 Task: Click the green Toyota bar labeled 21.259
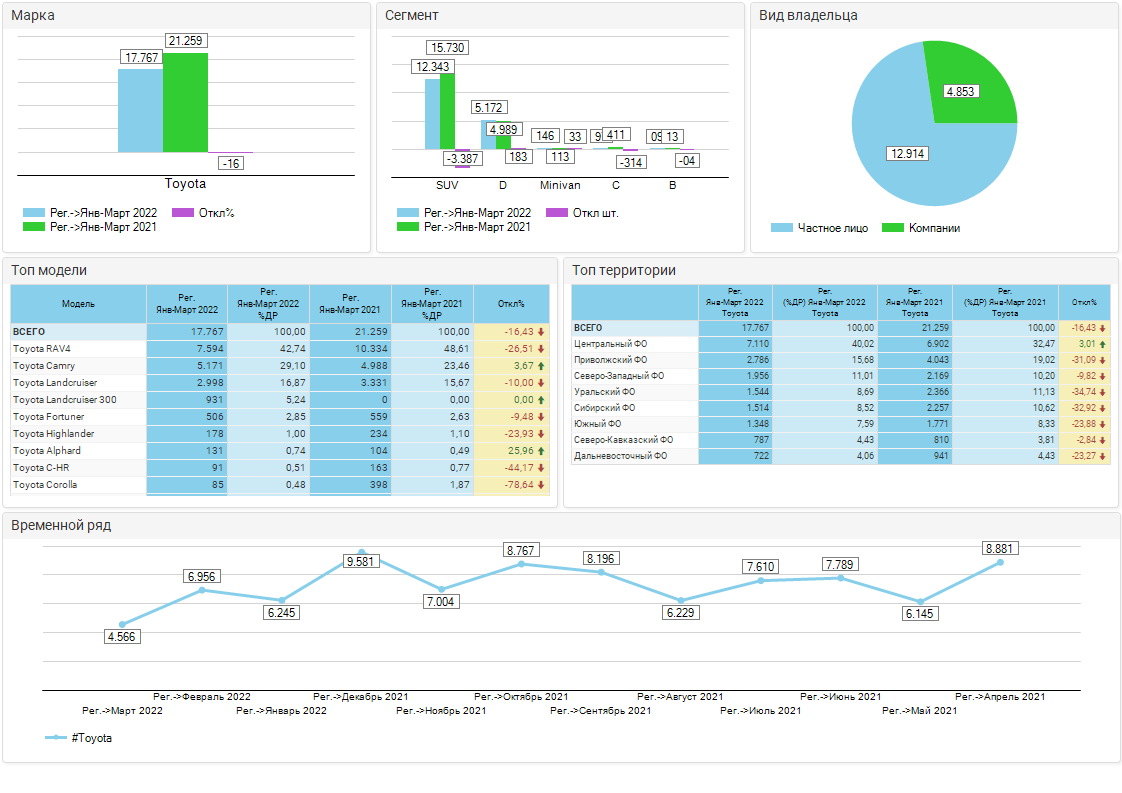185,102
